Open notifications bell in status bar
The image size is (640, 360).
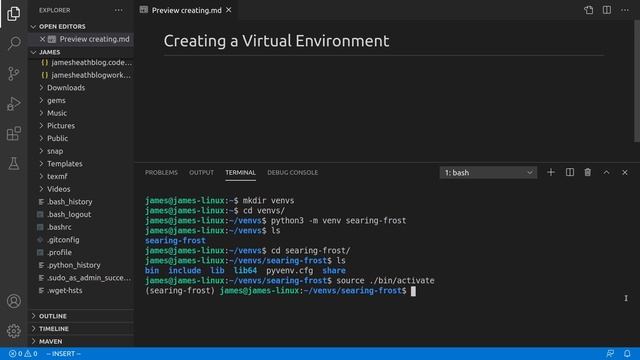coord(627,353)
